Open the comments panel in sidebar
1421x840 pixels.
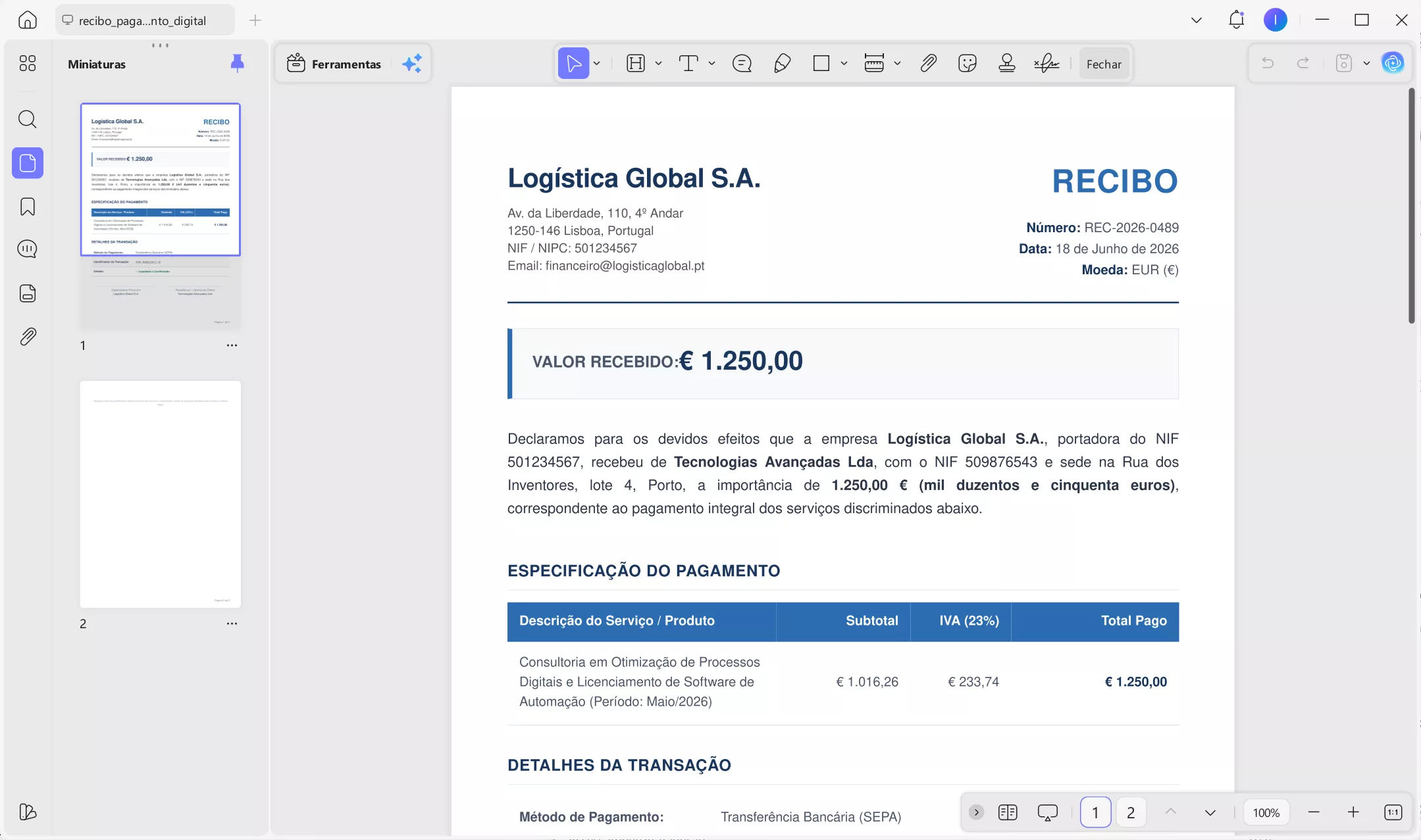pyautogui.click(x=28, y=249)
